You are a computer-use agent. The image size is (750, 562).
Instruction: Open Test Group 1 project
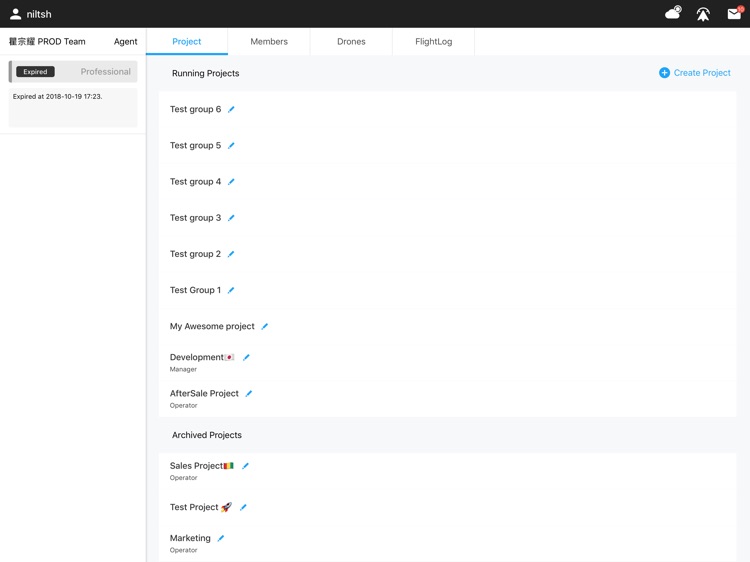pyautogui.click(x=195, y=290)
